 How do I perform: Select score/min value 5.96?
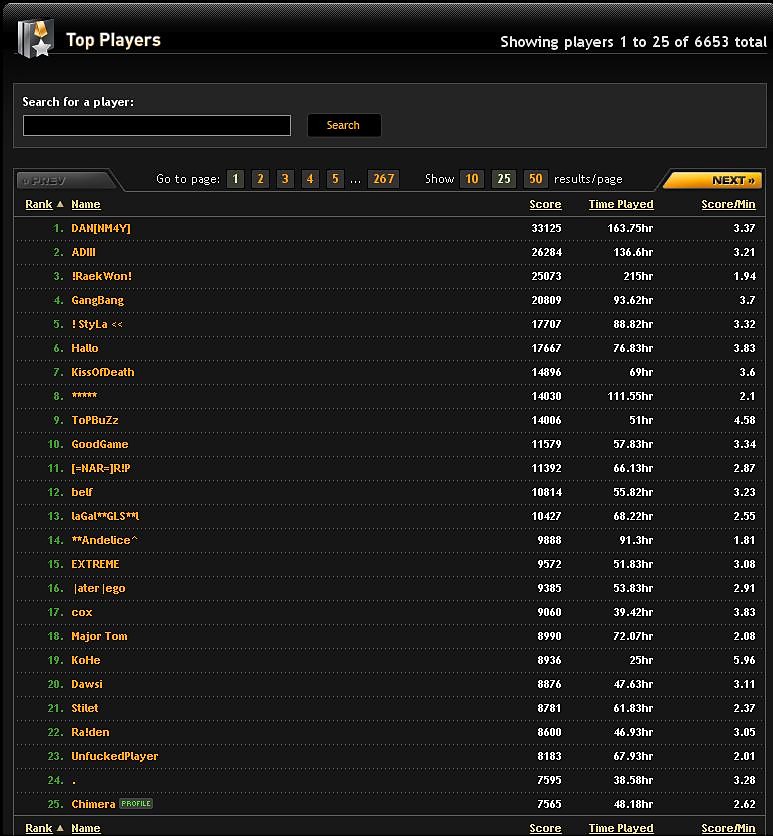(x=744, y=661)
